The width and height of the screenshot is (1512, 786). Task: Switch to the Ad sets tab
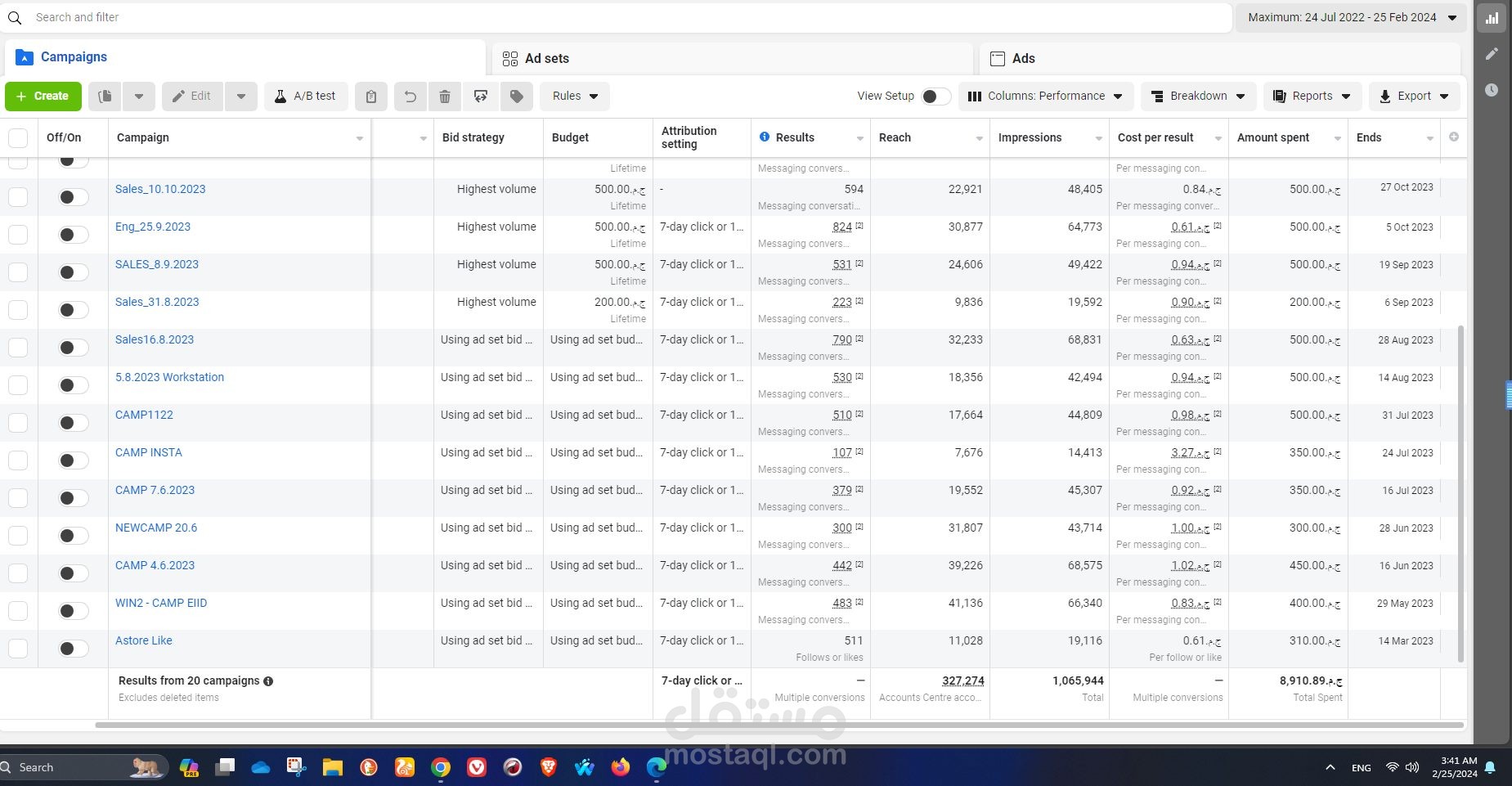pyautogui.click(x=732, y=58)
